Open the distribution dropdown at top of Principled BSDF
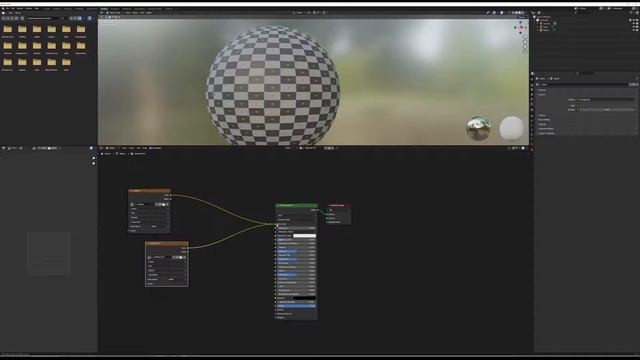Viewport: 640px width, 360px height. tap(296, 215)
